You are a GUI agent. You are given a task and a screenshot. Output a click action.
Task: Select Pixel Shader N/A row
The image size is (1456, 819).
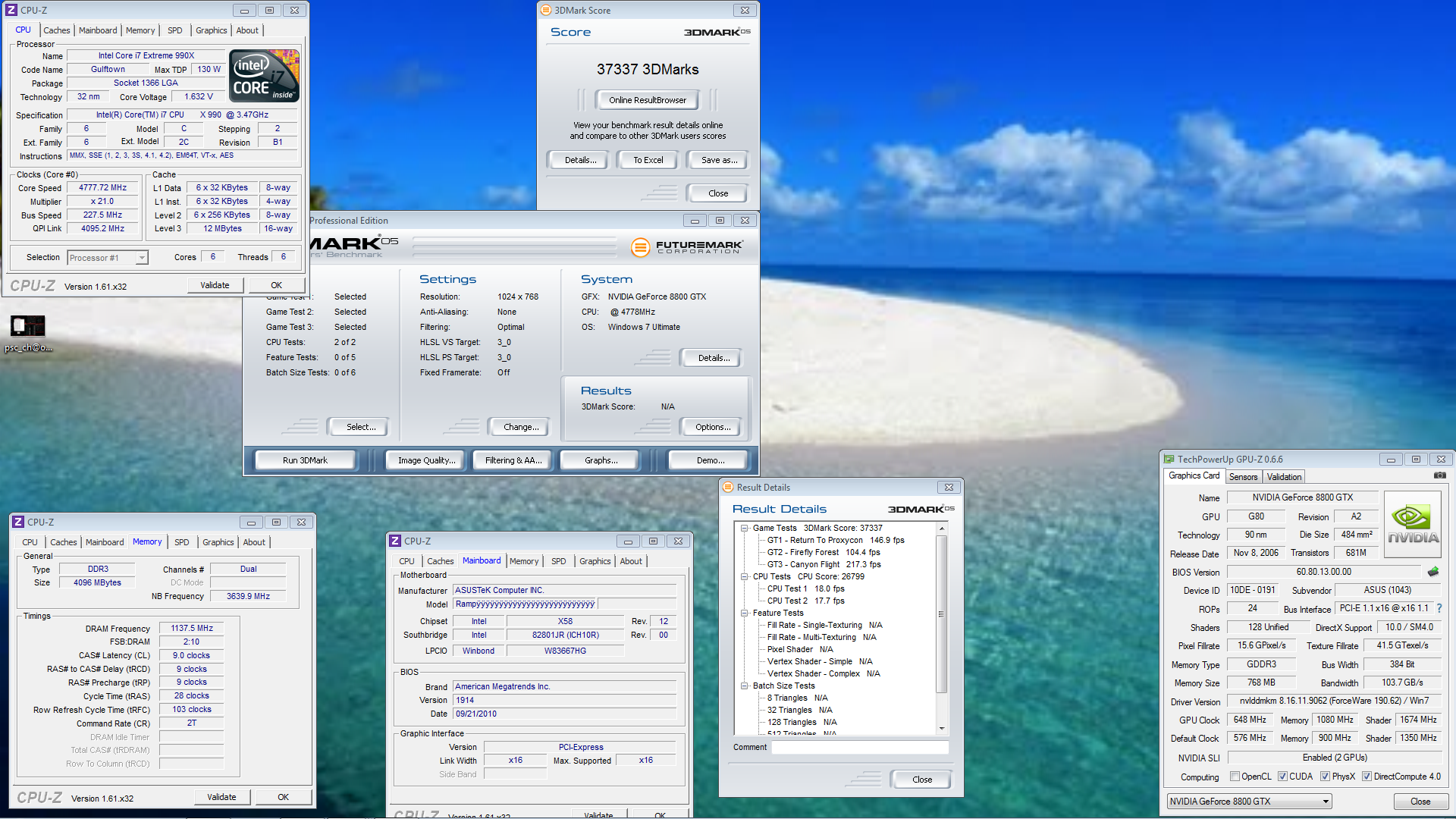800,649
